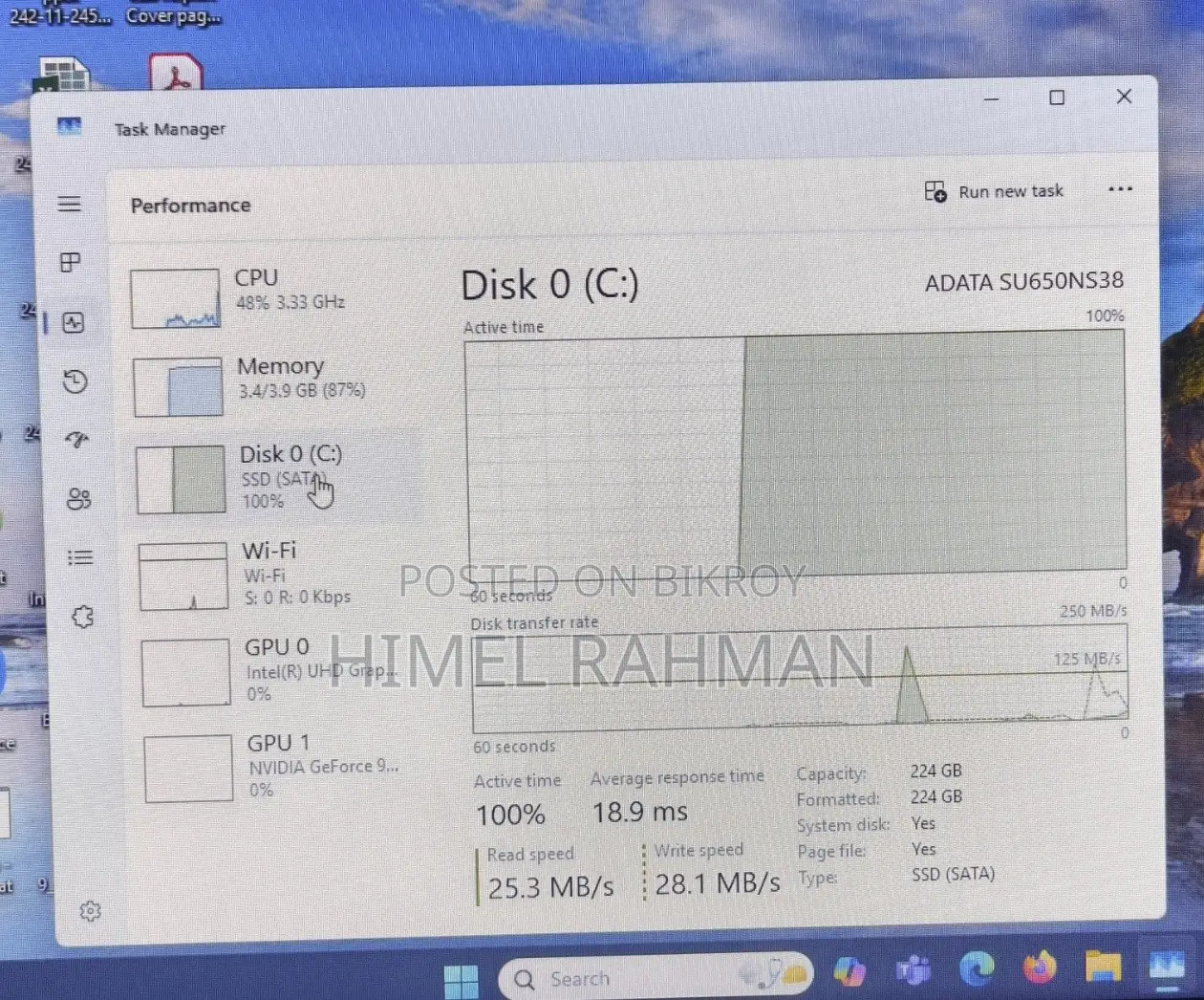Click the taskbar Search box

pyautogui.click(x=656, y=976)
